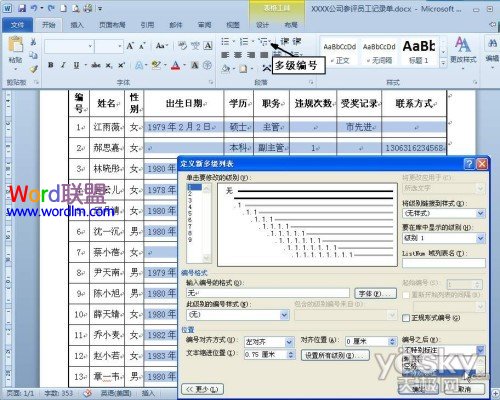Click the Underline icon

76,65
